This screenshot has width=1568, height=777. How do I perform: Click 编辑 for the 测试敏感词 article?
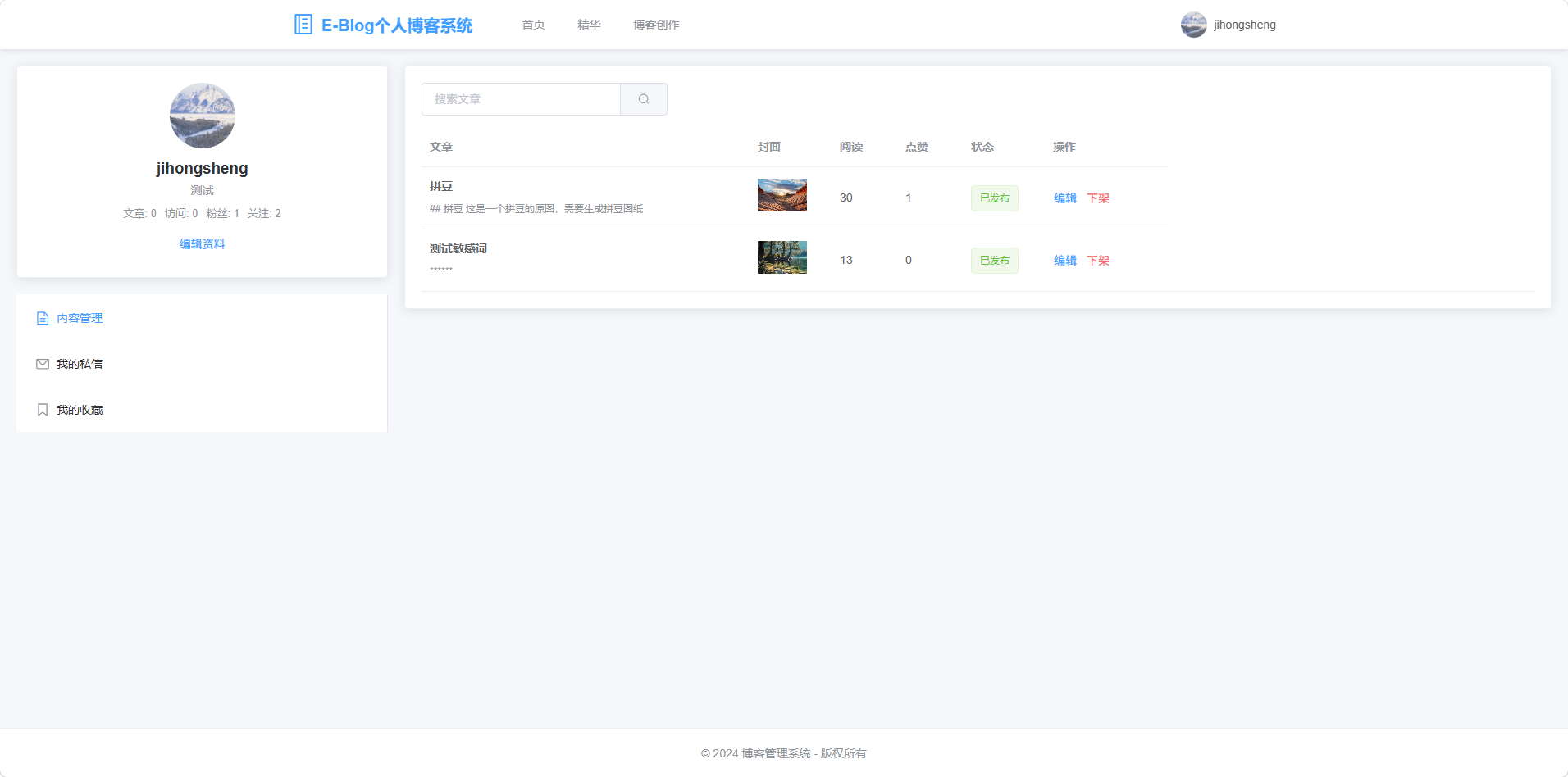coord(1064,261)
